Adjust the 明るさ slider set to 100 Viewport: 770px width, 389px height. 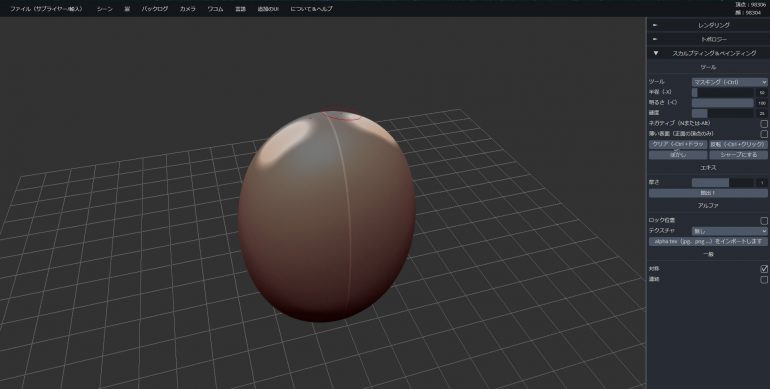(723, 103)
